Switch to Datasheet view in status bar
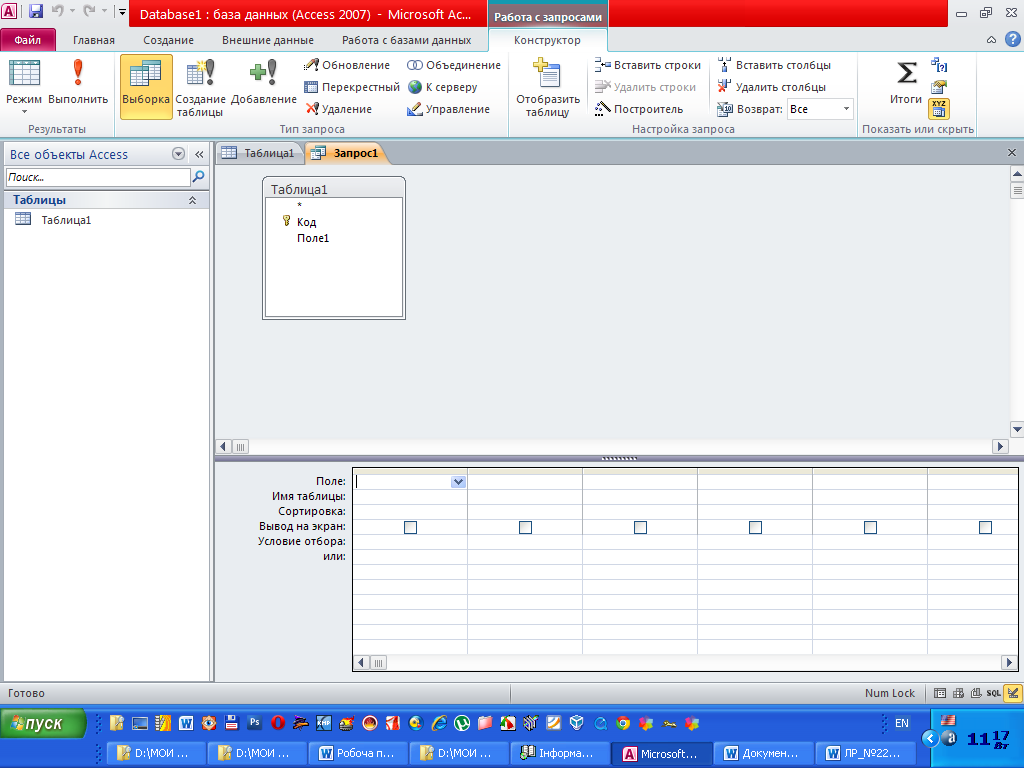Viewport: 1024px width, 768px height. pyautogui.click(x=940, y=694)
